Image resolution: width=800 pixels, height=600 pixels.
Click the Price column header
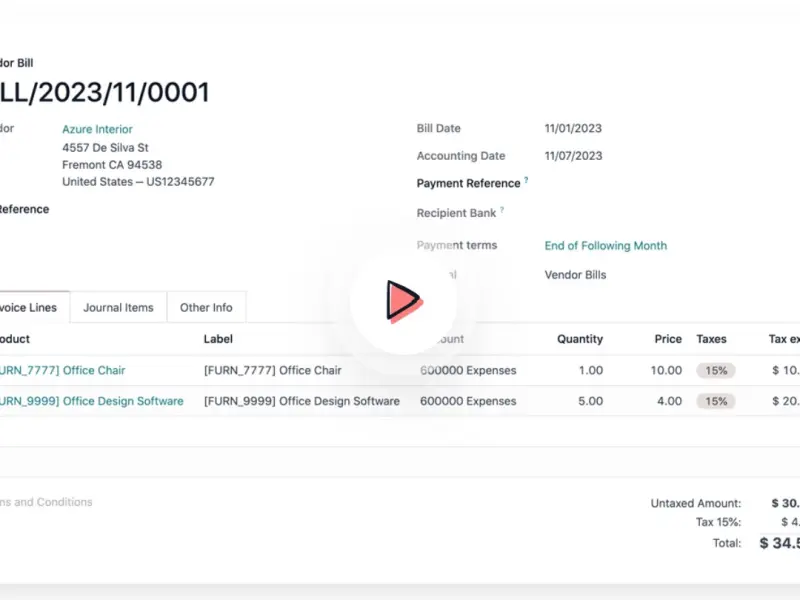(x=668, y=339)
